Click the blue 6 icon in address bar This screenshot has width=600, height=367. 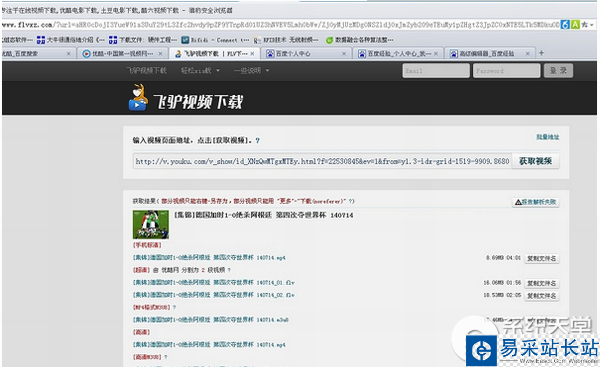pyautogui.click(x=565, y=24)
